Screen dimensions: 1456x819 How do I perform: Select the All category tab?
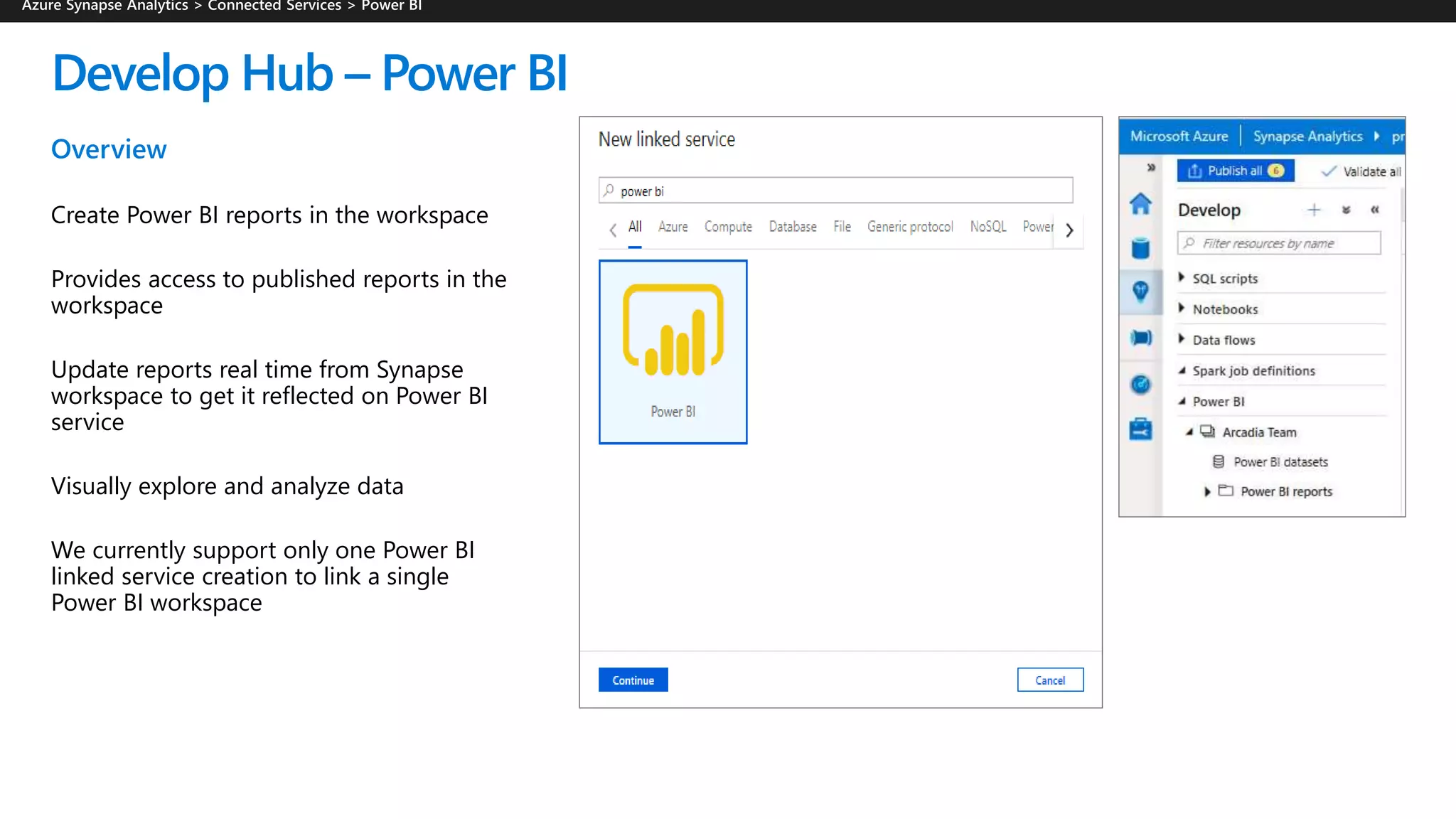(635, 227)
